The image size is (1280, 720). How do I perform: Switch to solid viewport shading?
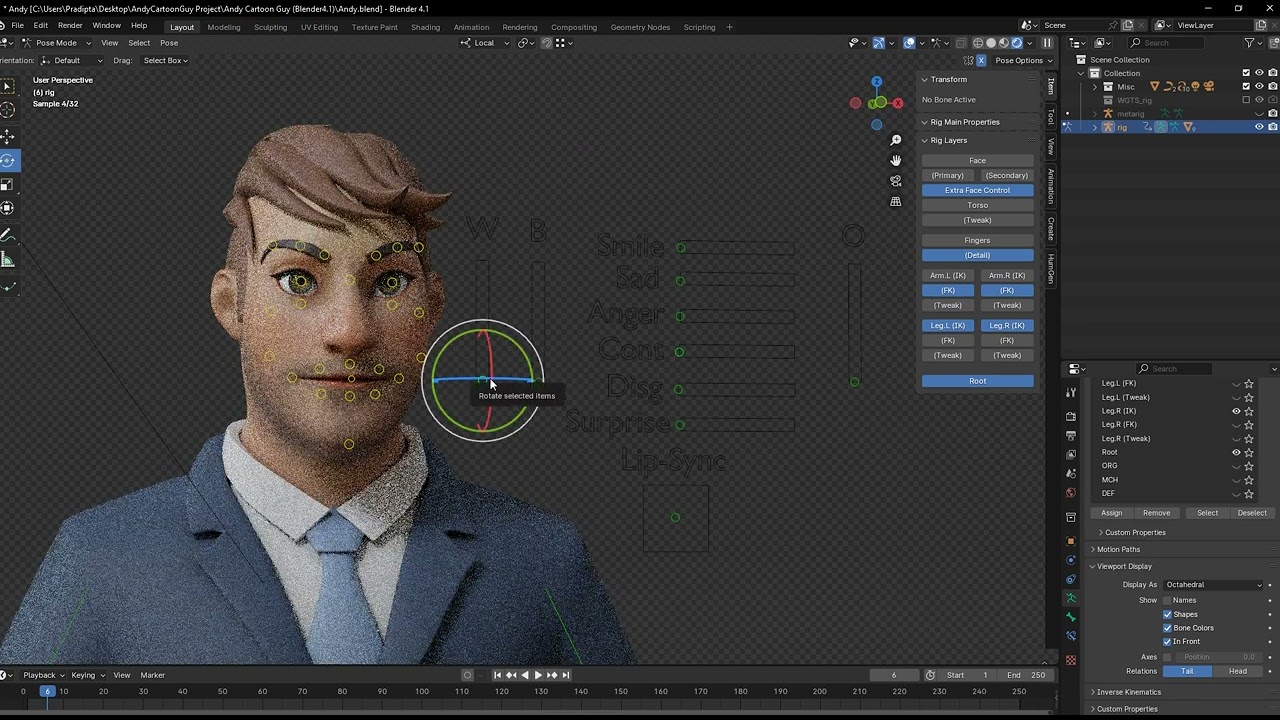pos(991,43)
